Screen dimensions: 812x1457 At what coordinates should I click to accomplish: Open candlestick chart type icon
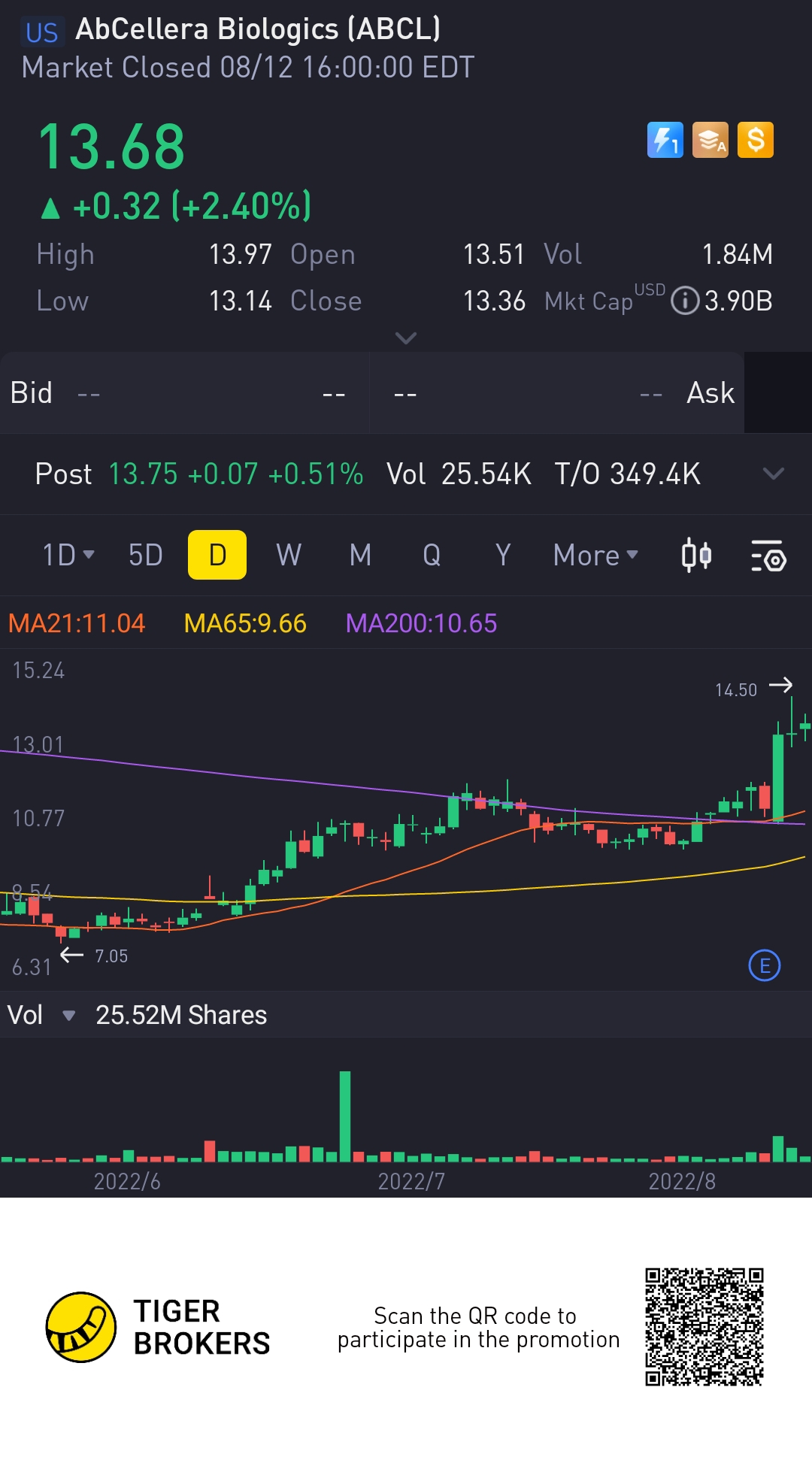[x=696, y=556]
